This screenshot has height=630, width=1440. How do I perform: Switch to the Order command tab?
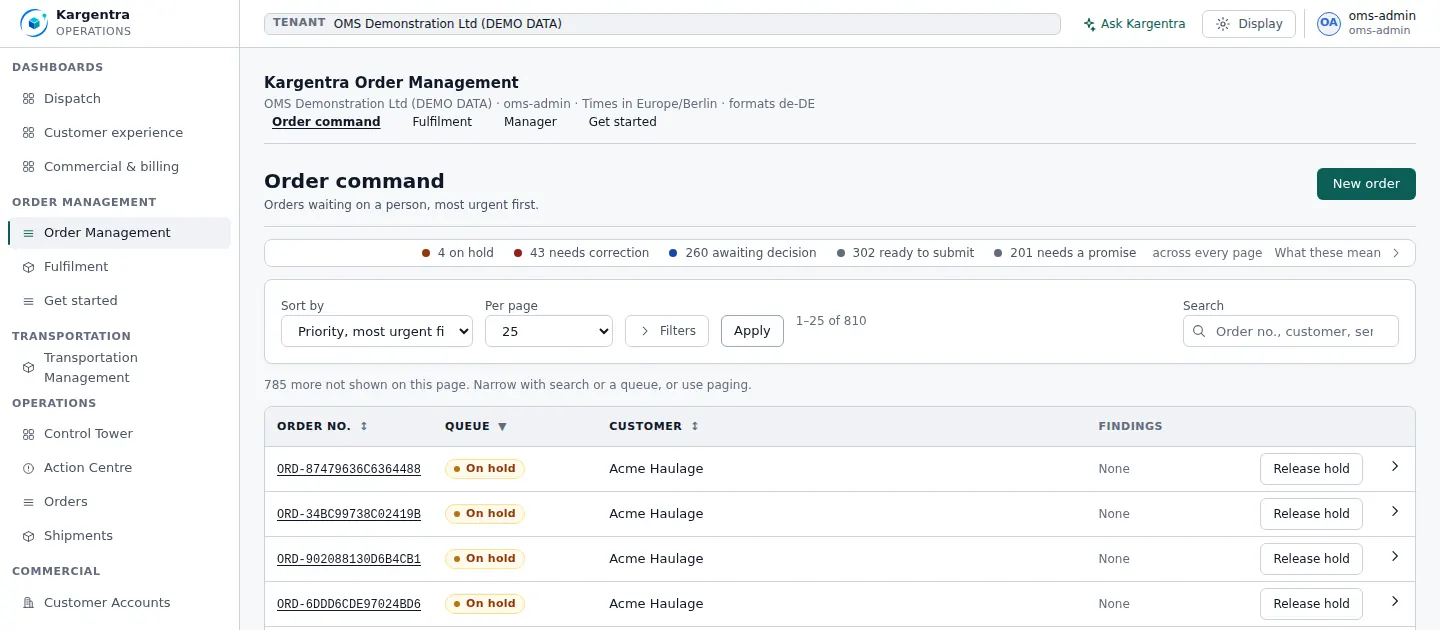(x=326, y=122)
